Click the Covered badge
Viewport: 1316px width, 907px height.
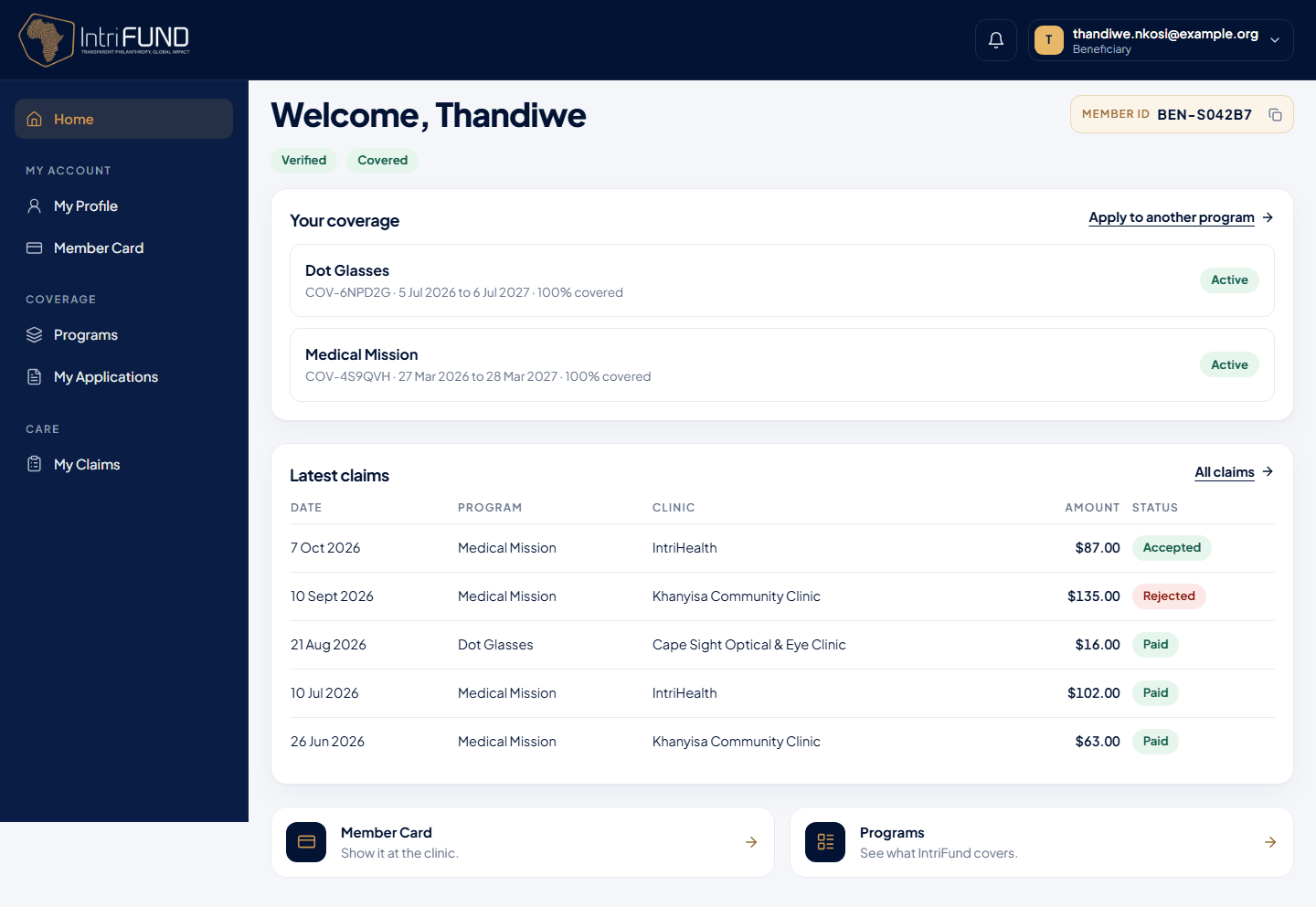coord(383,161)
